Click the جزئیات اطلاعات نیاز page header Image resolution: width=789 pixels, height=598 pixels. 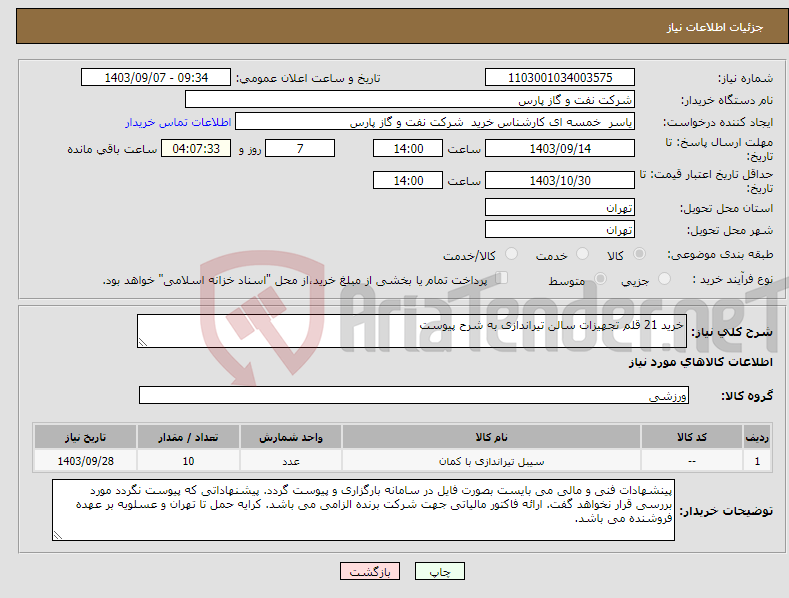pyautogui.click(x=715, y=27)
